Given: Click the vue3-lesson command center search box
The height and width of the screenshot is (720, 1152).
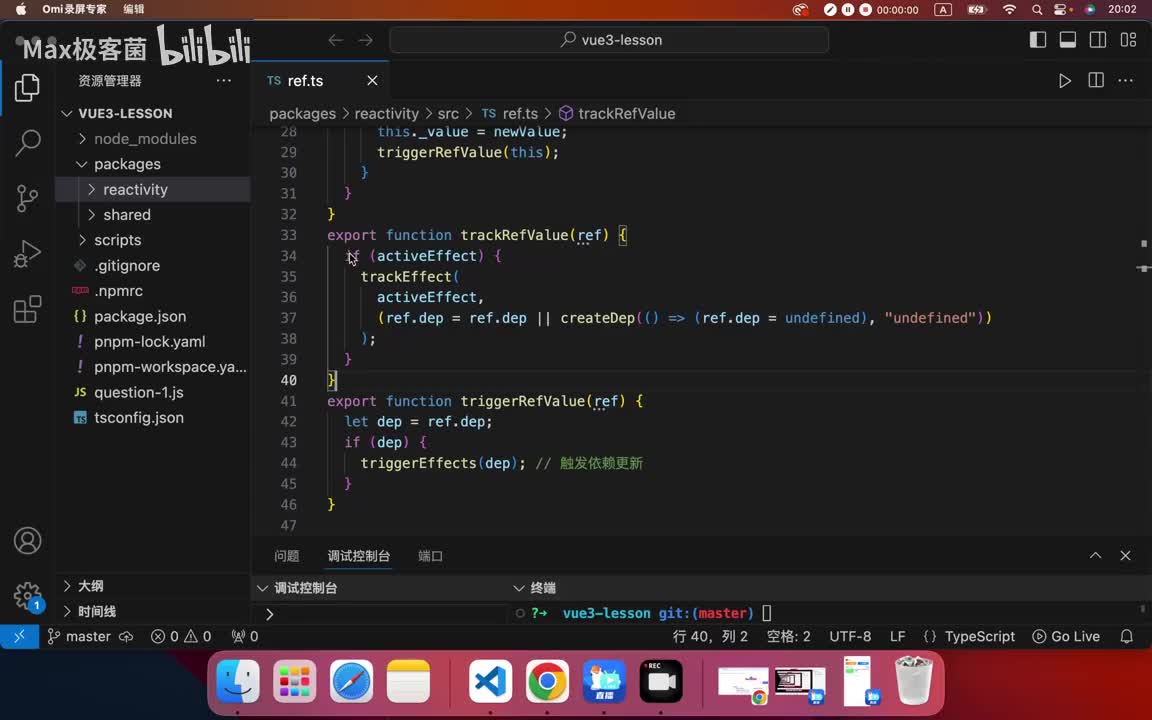Looking at the screenshot, I should coord(609,40).
